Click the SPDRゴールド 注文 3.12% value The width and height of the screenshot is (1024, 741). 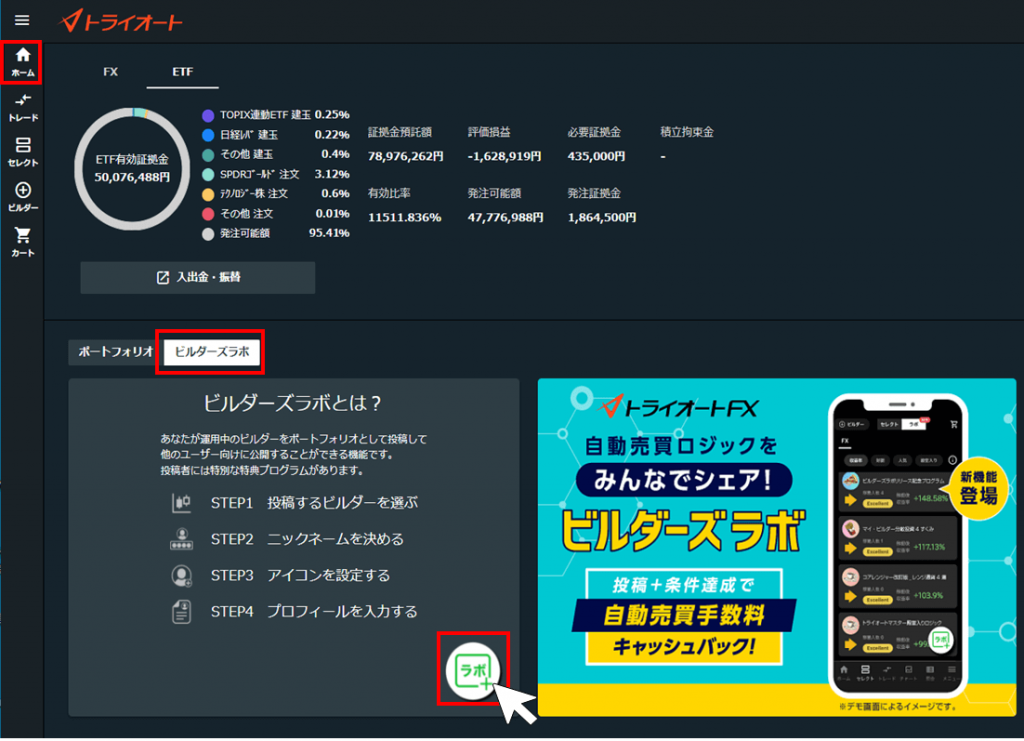tap(332, 174)
